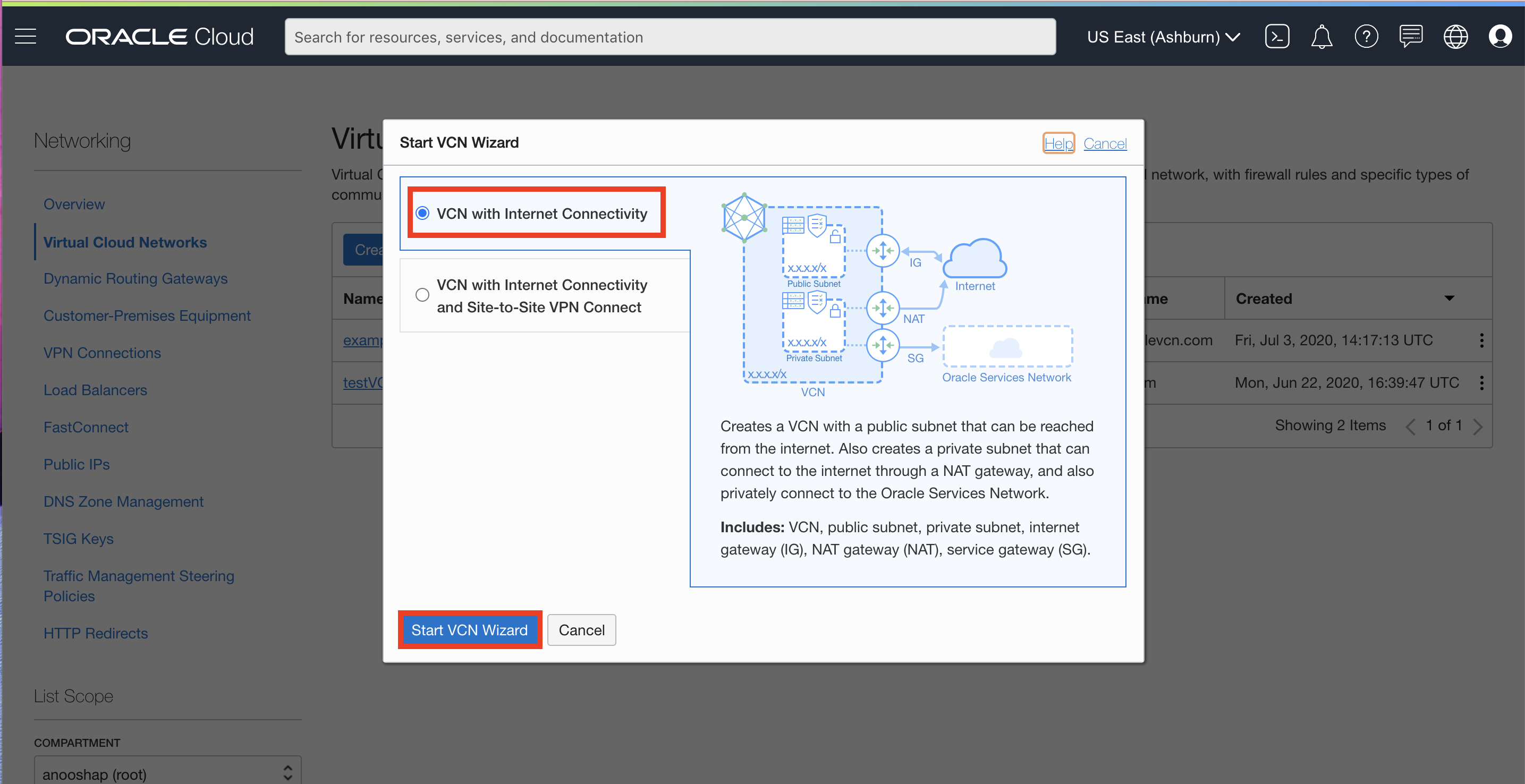Open the support chat icon
The height and width of the screenshot is (784, 1525).
tap(1410, 37)
